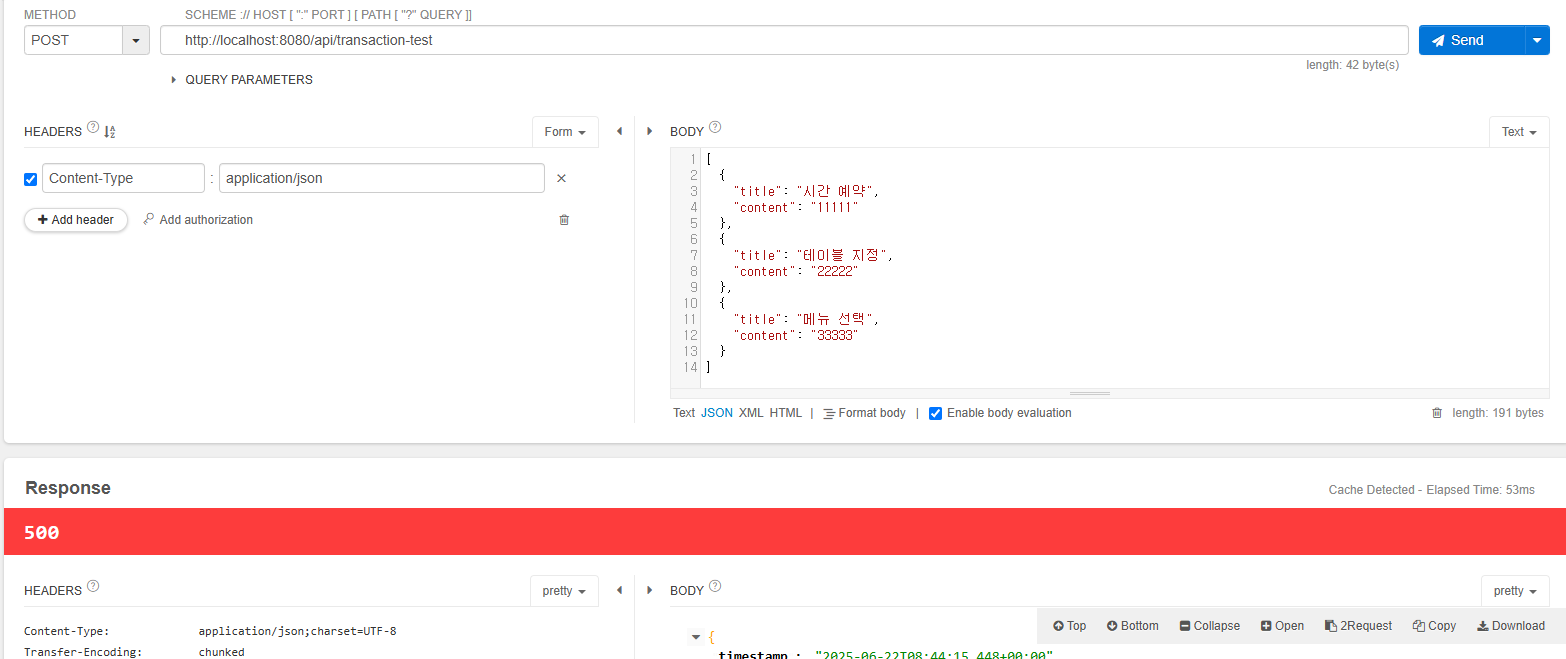The width and height of the screenshot is (1566, 659).
Task: Open help icon next to response BODY
Action: (715, 587)
